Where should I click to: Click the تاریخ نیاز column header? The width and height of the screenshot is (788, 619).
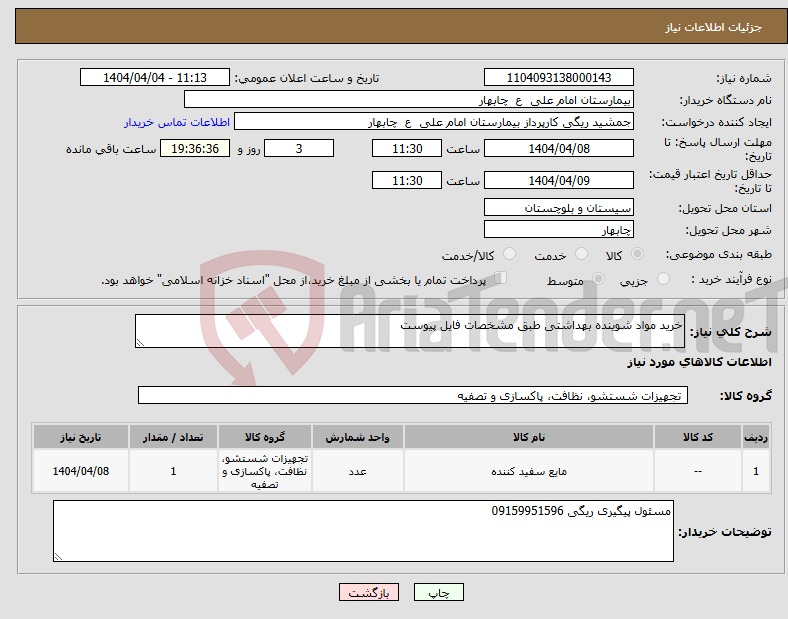click(80, 437)
